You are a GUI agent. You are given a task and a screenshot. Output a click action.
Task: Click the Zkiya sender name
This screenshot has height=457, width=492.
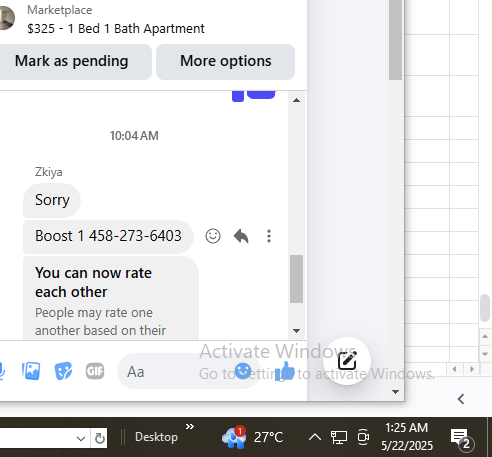pos(49,172)
